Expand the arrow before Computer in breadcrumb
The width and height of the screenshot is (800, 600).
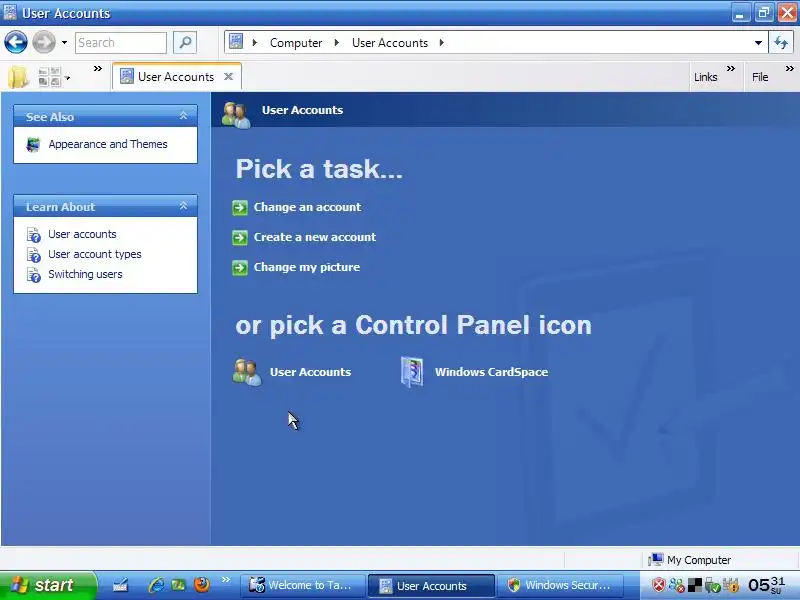pyautogui.click(x=255, y=42)
